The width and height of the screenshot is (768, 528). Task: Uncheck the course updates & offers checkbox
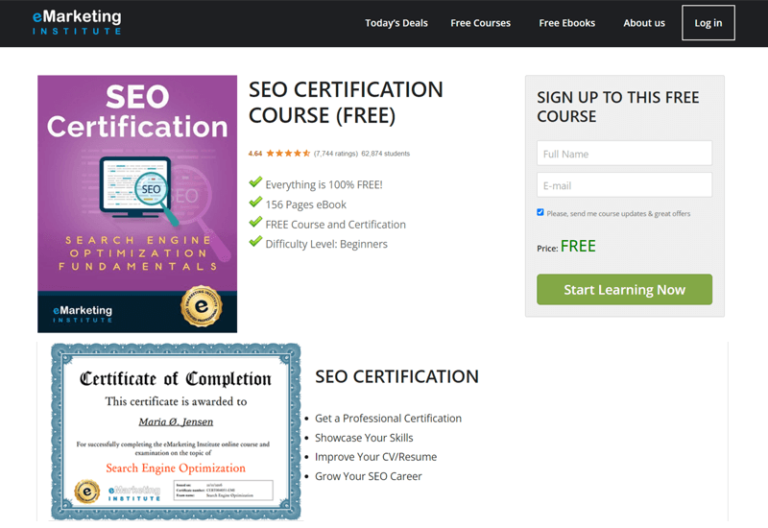point(540,212)
